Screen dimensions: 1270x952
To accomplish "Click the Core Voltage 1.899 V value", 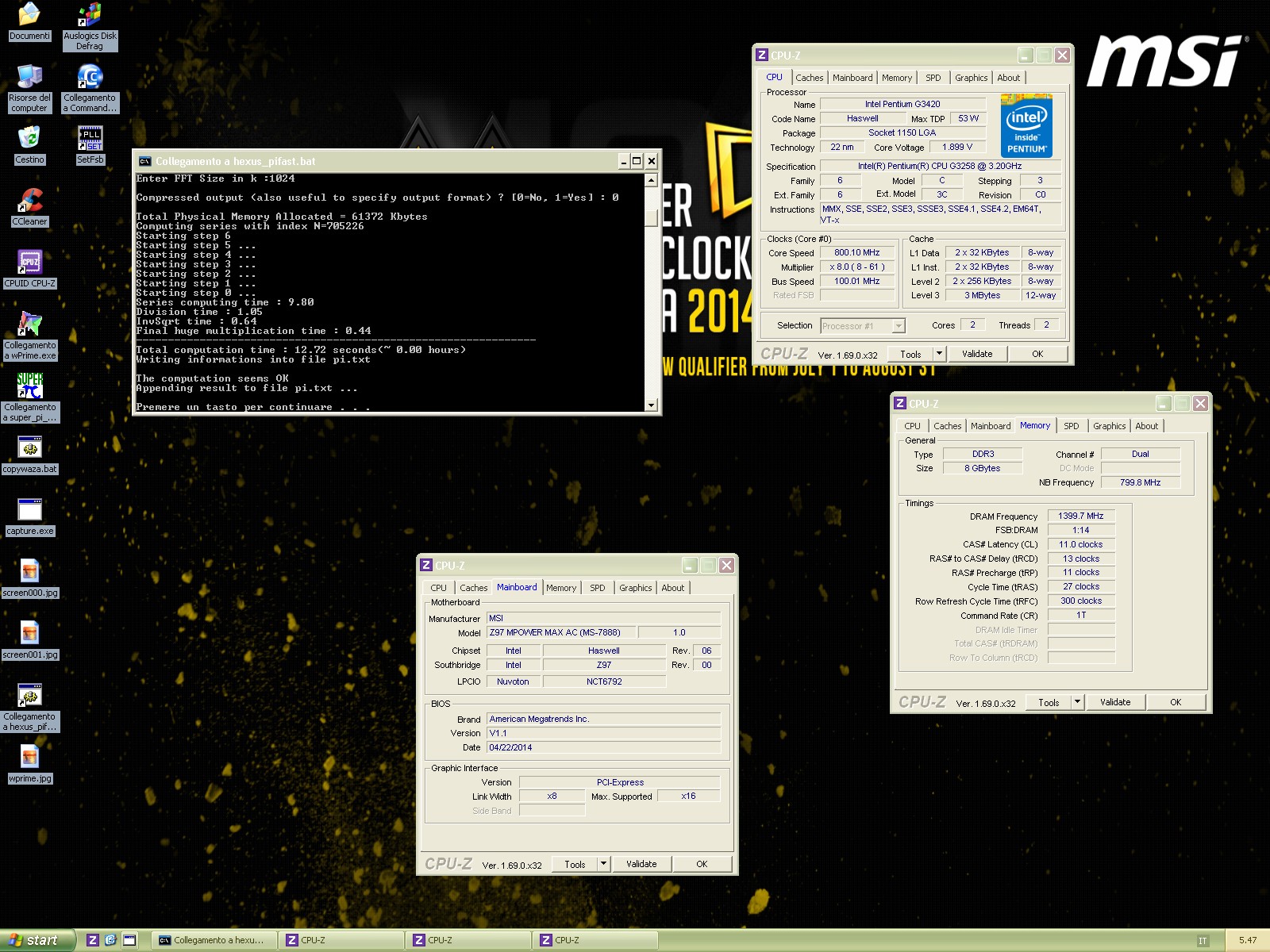I will (957, 147).
